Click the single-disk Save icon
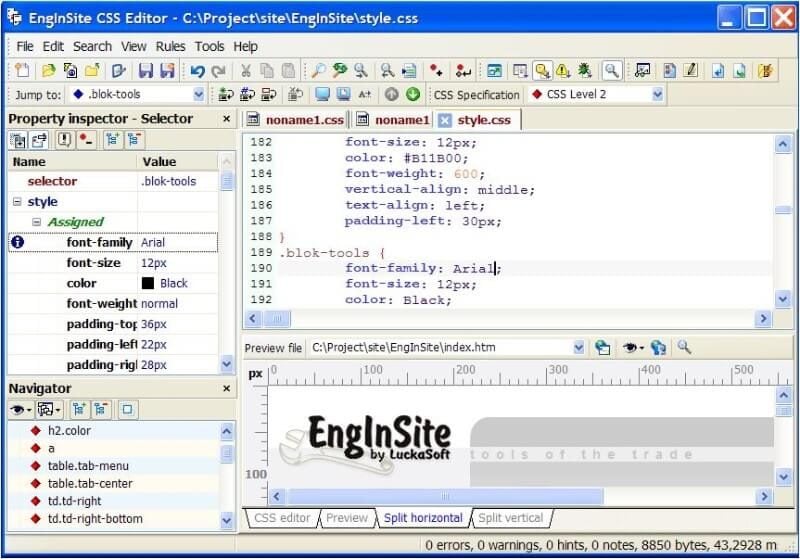 [x=146, y=70]
